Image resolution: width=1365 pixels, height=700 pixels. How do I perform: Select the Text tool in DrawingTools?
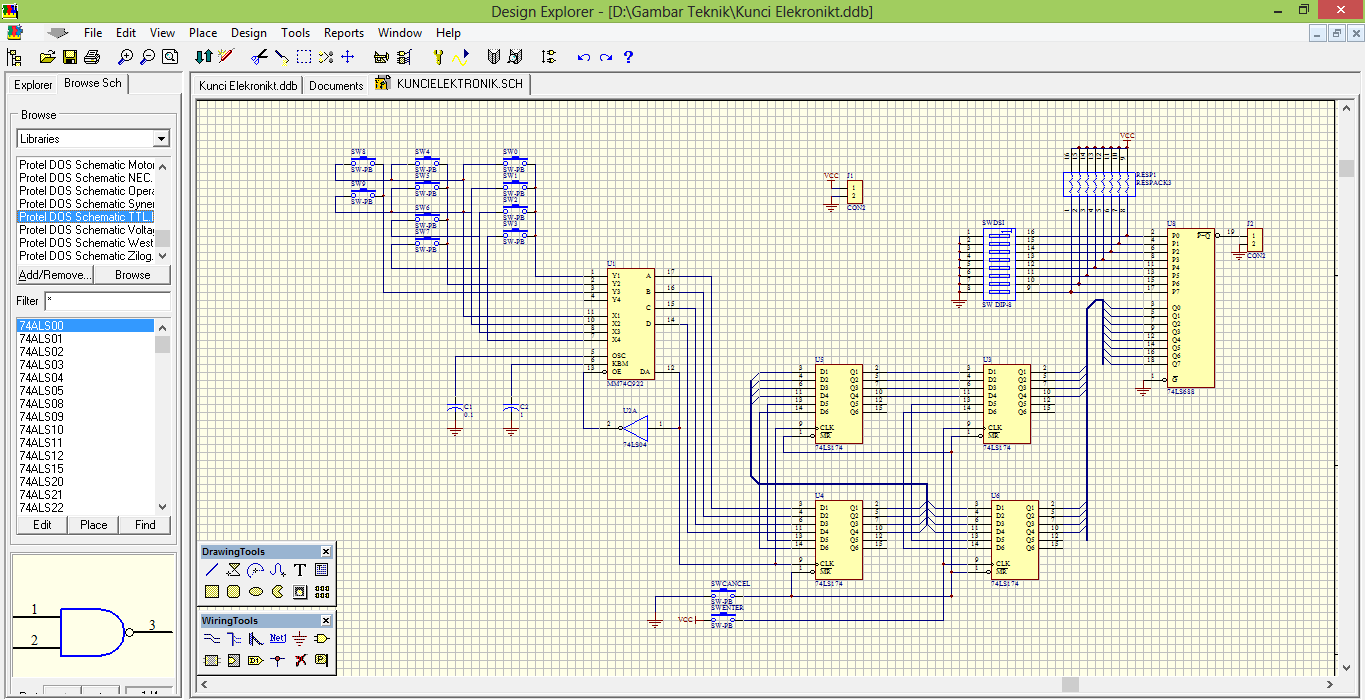300,569
